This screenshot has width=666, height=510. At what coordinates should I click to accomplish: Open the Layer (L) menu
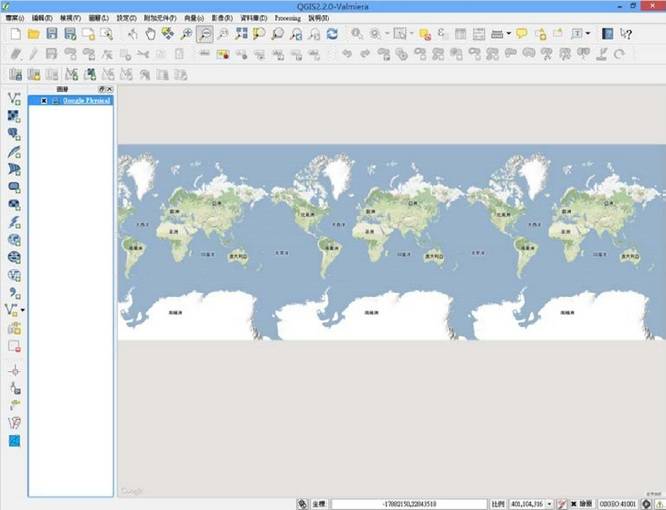[x=99, y=18]
